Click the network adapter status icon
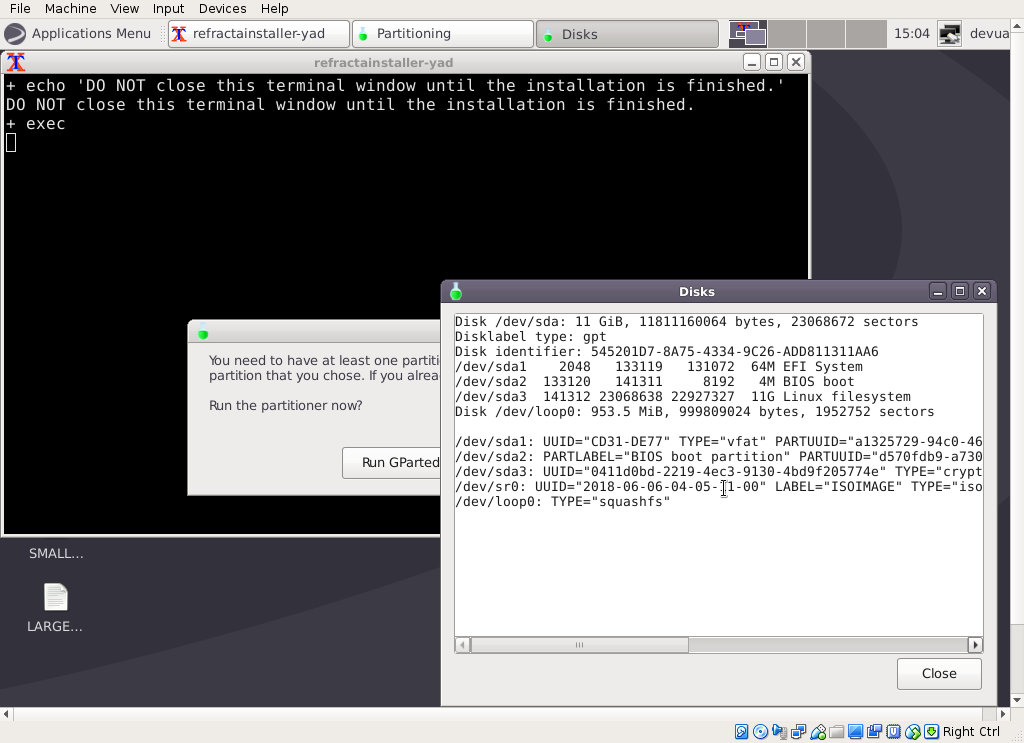 798,732
